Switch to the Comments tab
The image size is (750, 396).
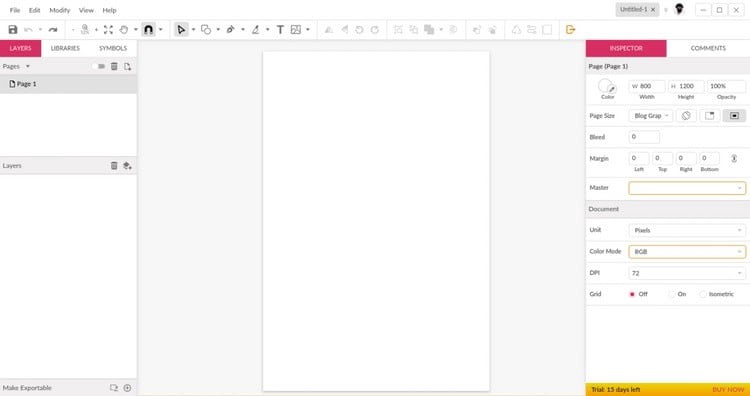point(708,48)
